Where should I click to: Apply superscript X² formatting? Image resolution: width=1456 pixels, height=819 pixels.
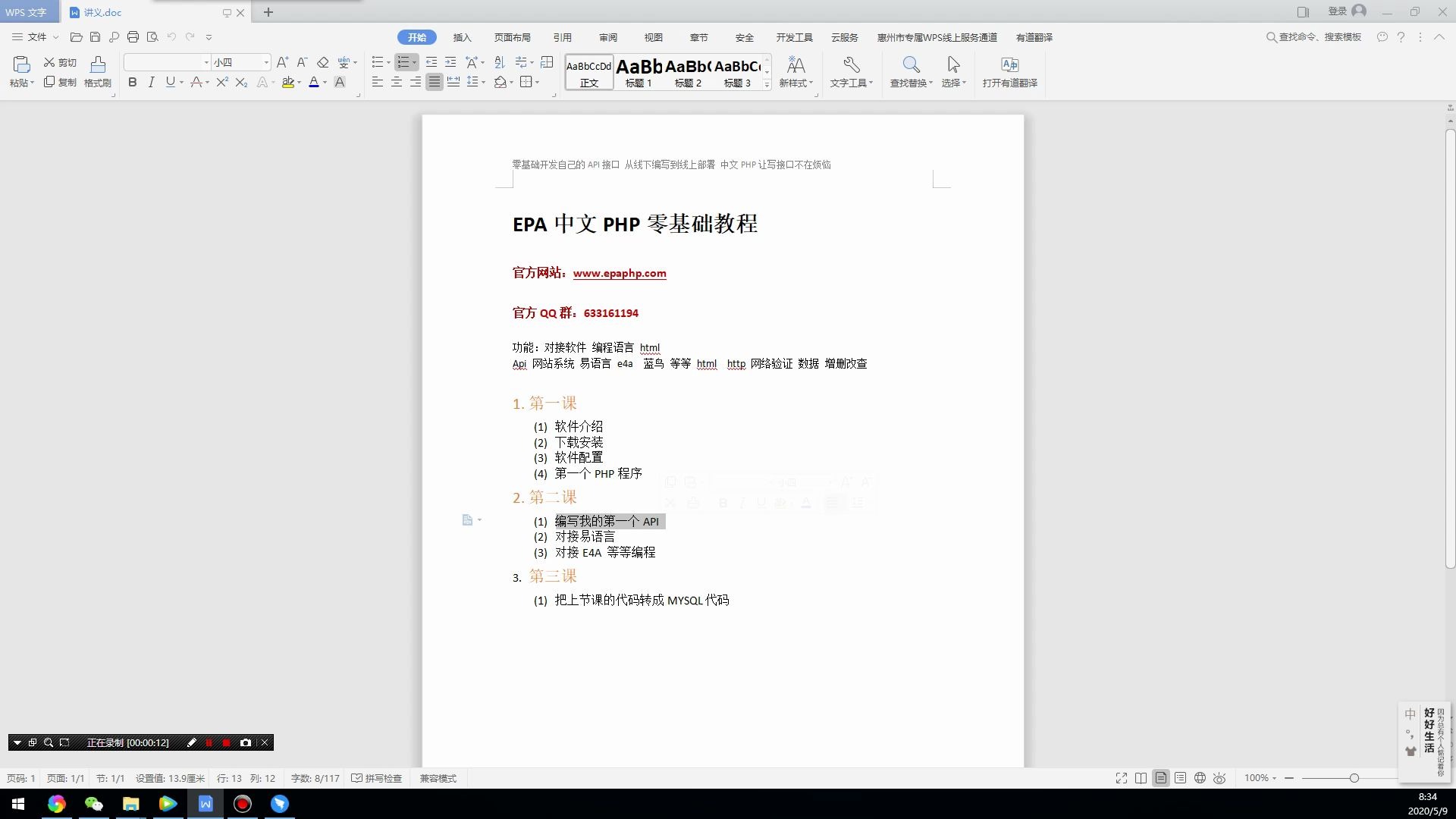(222, 82)
